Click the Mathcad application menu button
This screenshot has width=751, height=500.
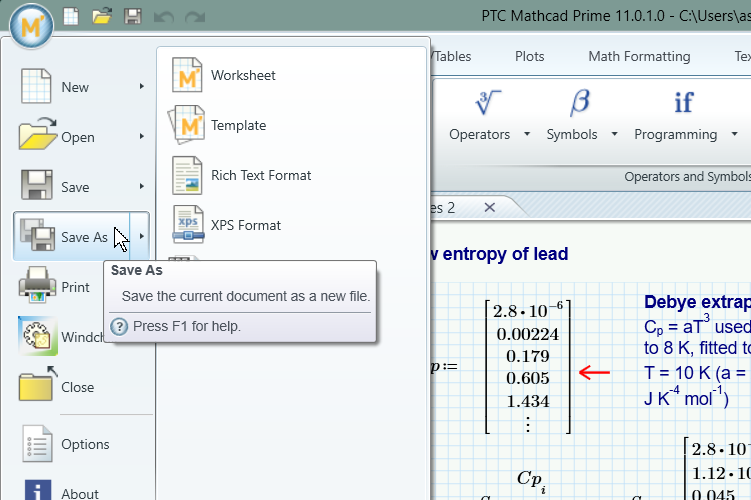click(32, 26)
